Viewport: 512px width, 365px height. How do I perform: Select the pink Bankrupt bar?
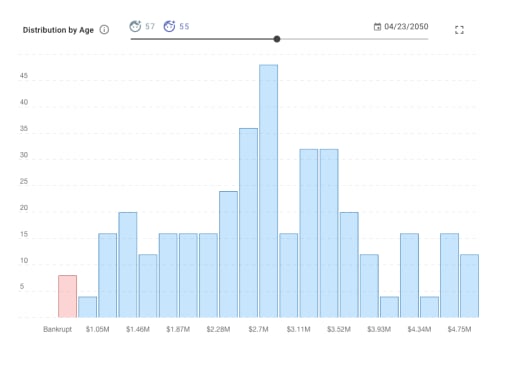(x=67, y=296)
